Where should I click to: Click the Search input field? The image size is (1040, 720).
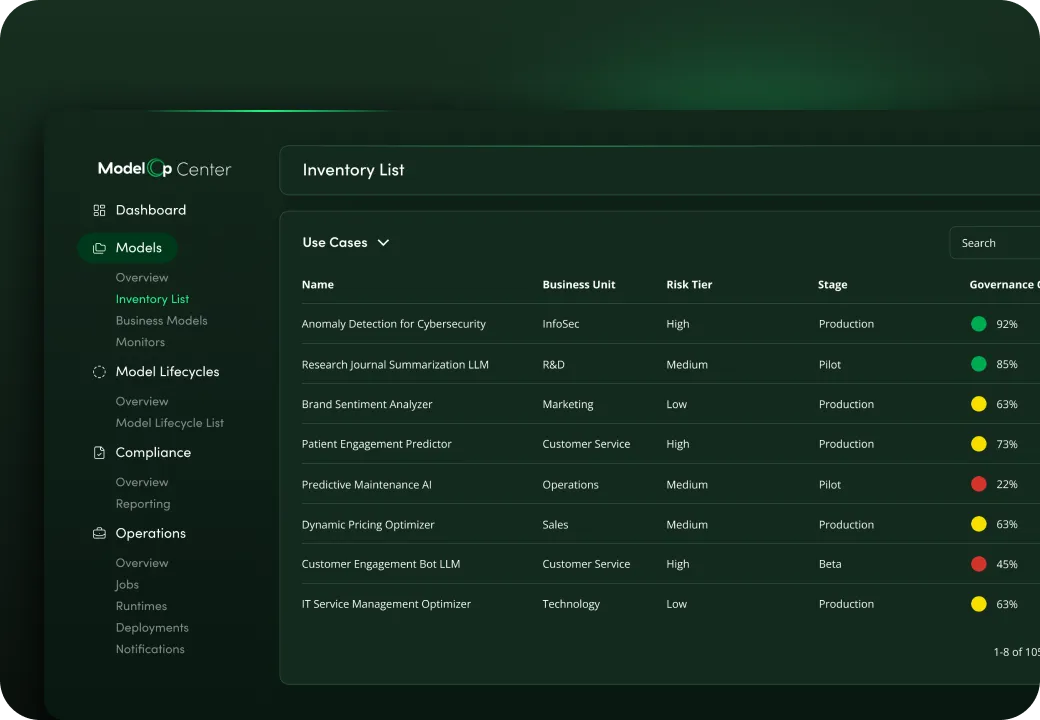[995, 243]
